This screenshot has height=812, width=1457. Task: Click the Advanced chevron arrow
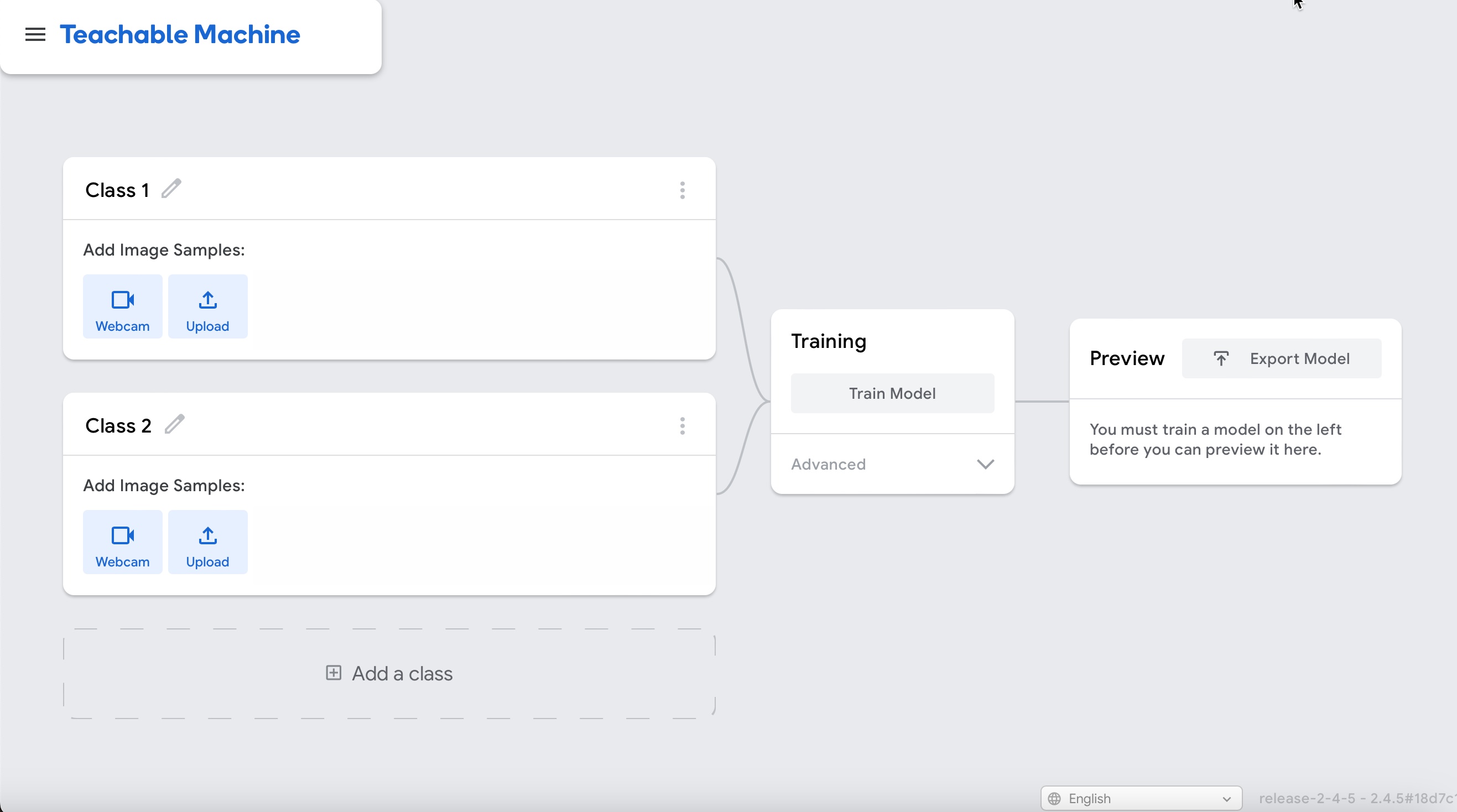coord(985,464)
